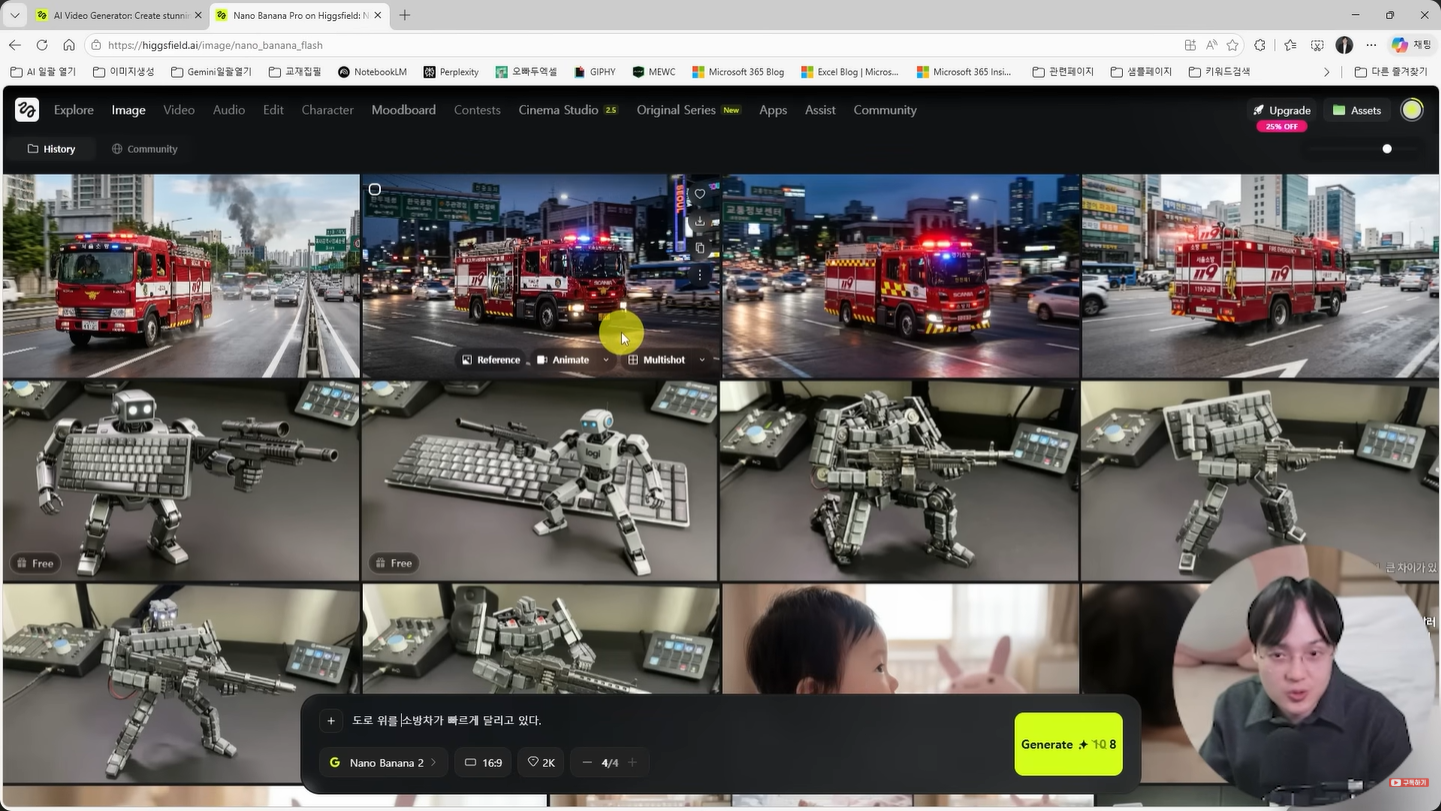The height and width of the screenshot is (811, 1441).
Task: Increase image count with the plus button
Action: click(x=632, y=763)
